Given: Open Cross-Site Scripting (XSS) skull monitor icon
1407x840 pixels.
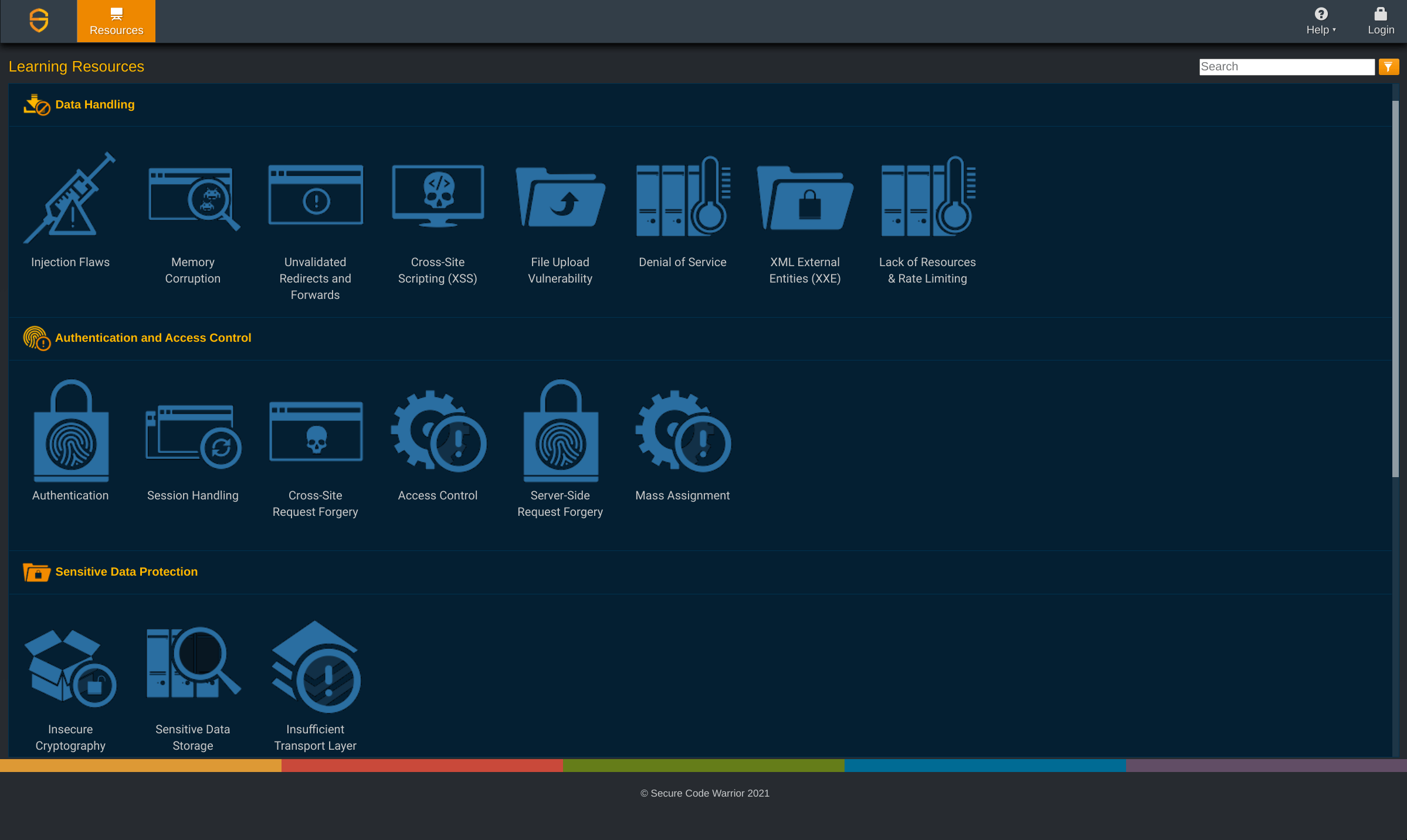Looking at the screenshot, I should pyautogui.click(x=438, y=196).
